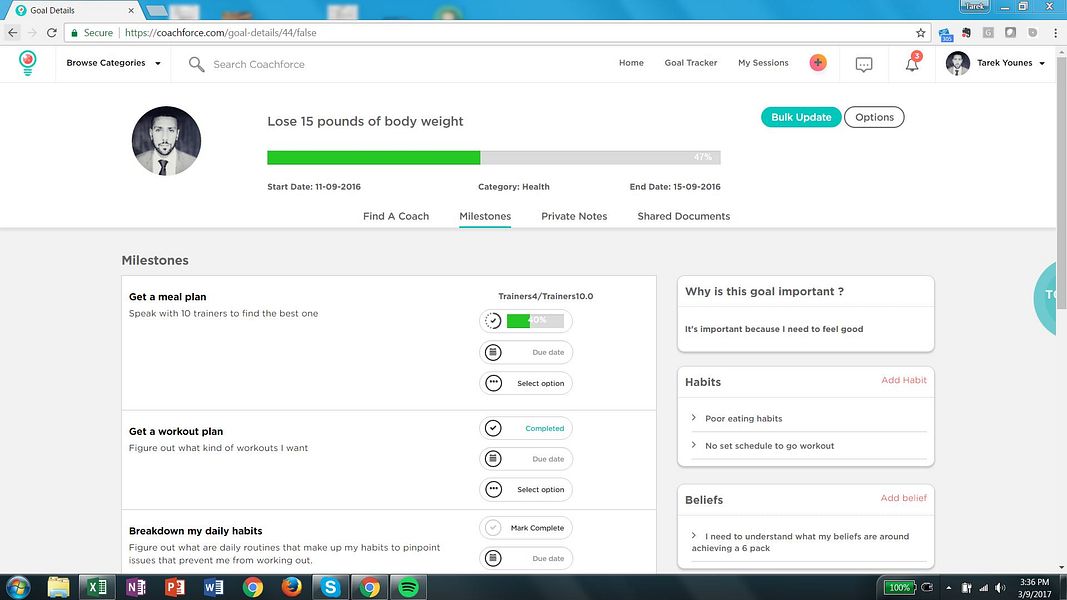Open Windows Start button

pyautogui.click(x=18, y=587)
